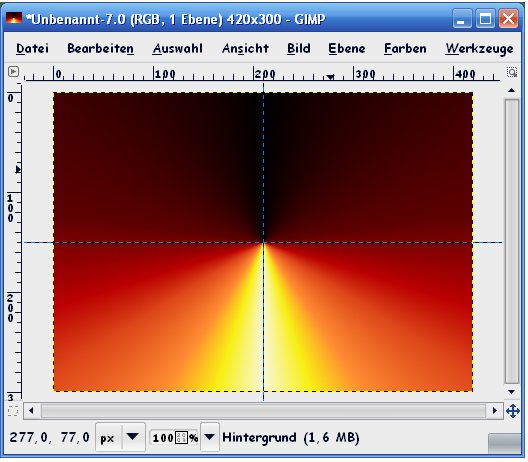The width and height of the screenshot is (528, 462).
Task: Click the horizontal scrollbar right arrow
Action: [x=495, y=411]
